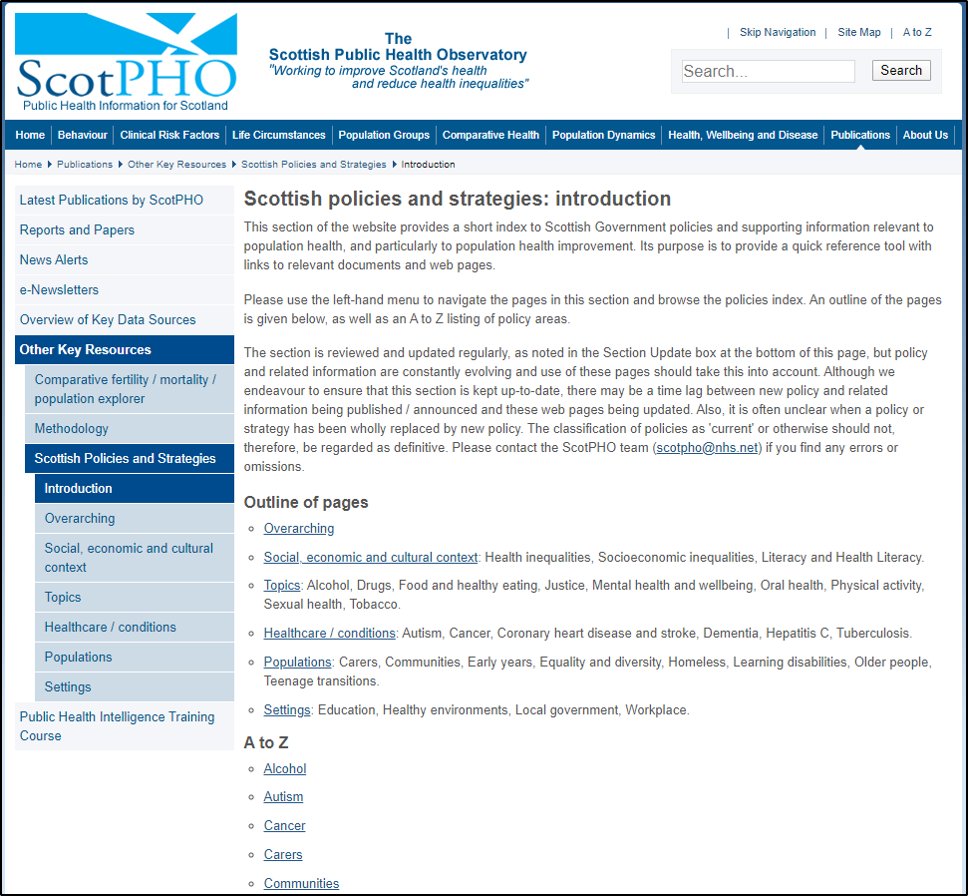Click Other Key Resources breadcrumb

(x=177, y=164)
